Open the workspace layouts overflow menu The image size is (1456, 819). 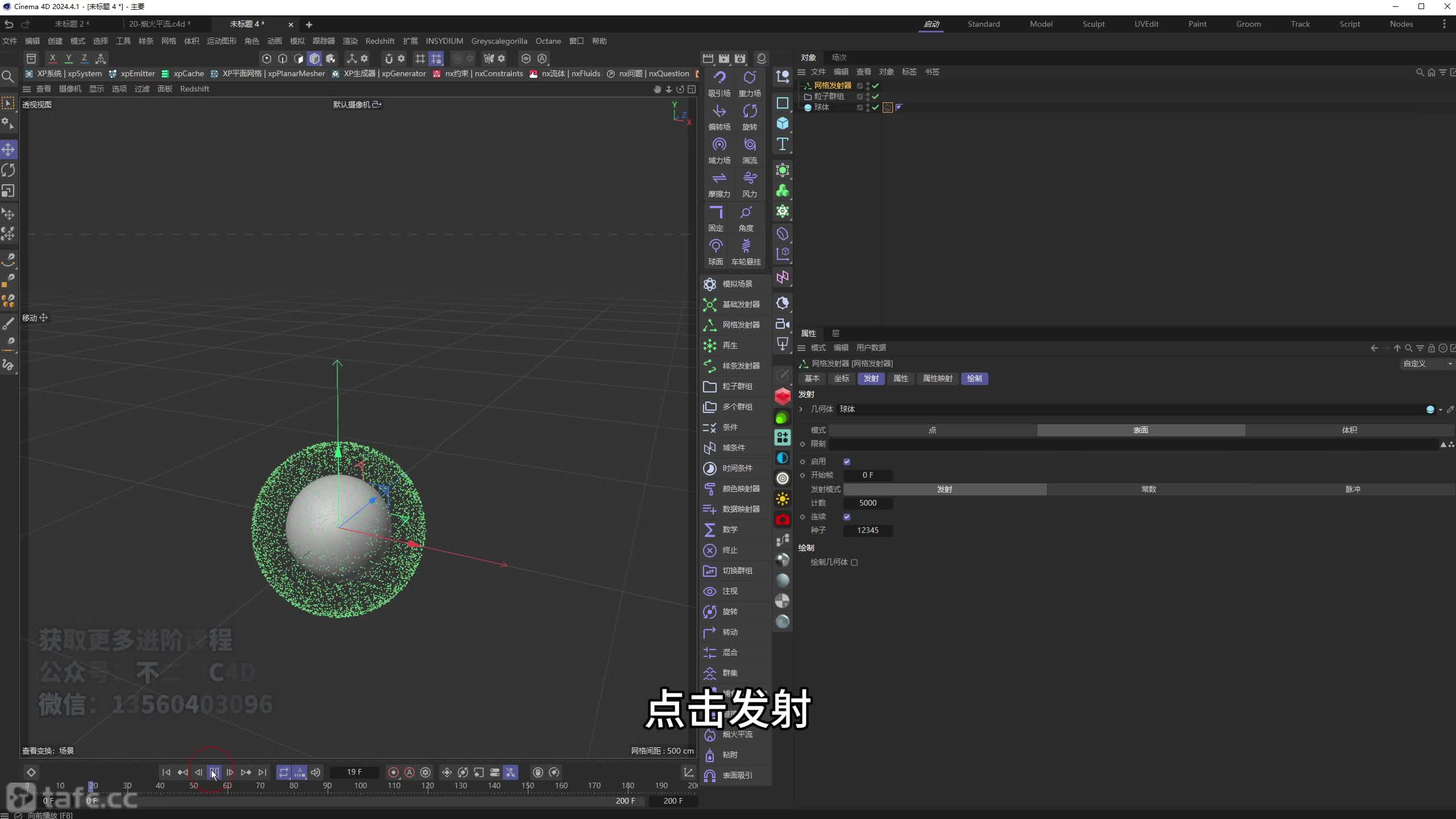(x=1444, y=24)
